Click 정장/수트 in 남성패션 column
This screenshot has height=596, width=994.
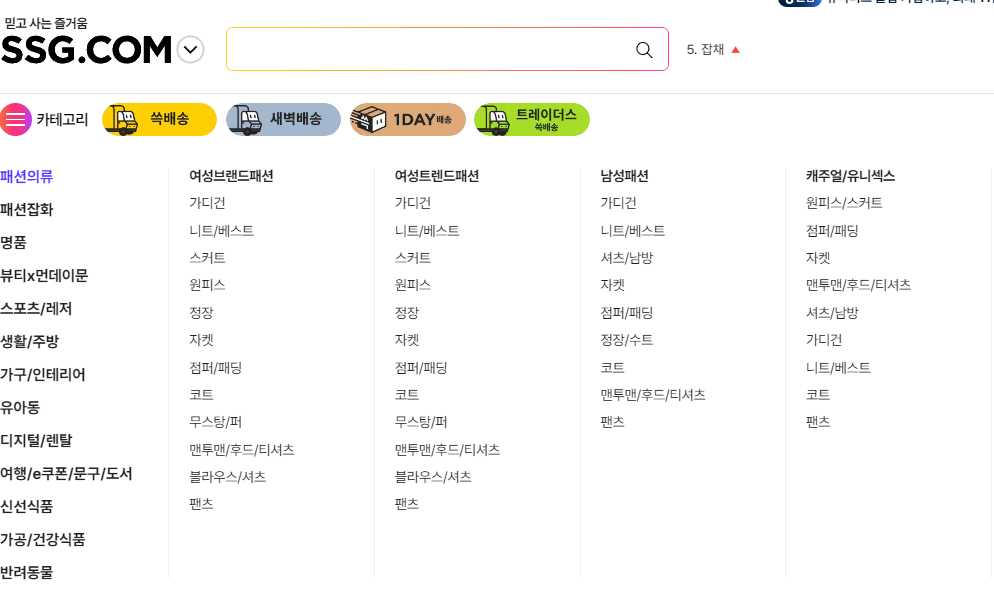tap(626, 340)
